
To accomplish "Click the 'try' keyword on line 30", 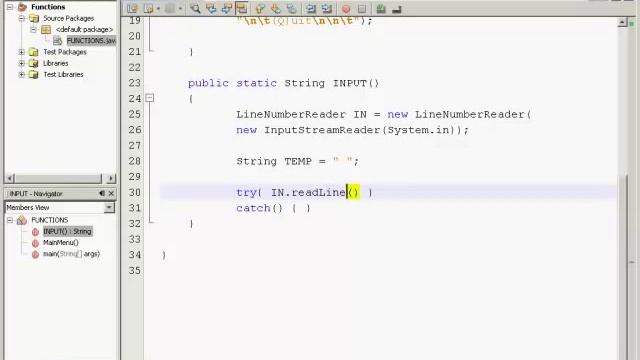I will coord(246,192).
